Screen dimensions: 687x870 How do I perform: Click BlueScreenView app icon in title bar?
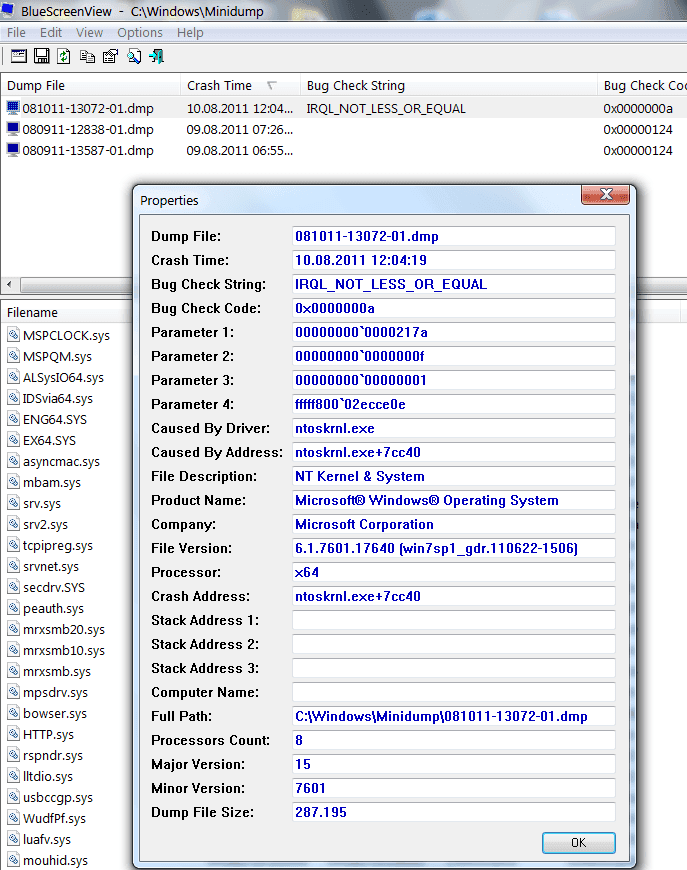click(x=8, y=10)
